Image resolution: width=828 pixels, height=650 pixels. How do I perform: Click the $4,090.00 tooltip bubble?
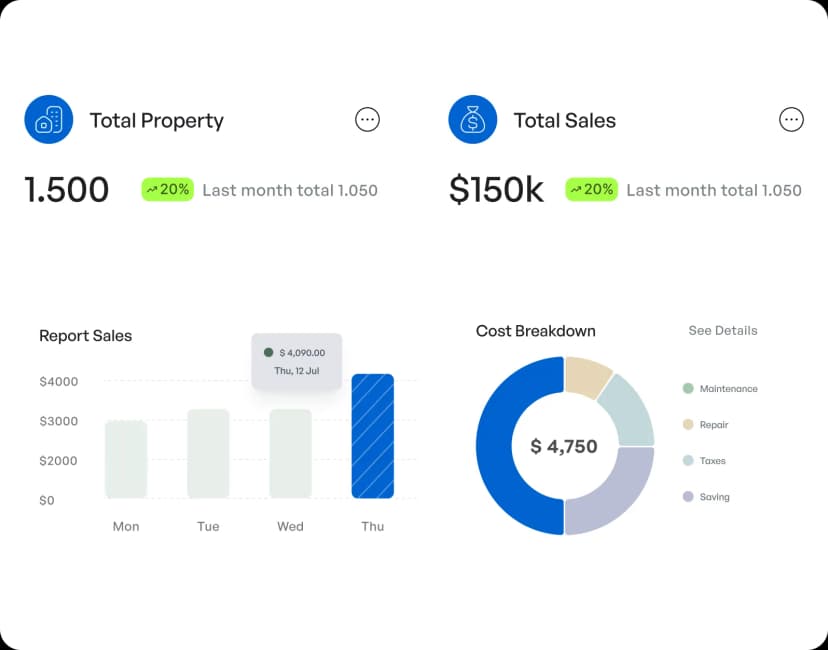pyautogui.click(x=296, y=361)
